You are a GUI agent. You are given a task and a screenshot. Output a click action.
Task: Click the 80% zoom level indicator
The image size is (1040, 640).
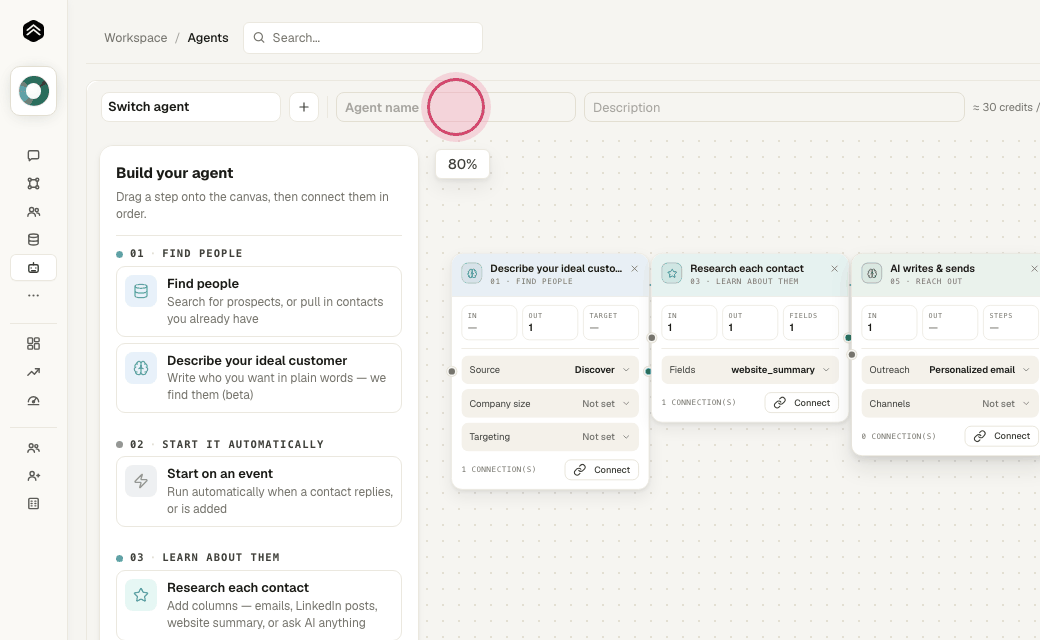pyautogui.click(x=462, y=164)
